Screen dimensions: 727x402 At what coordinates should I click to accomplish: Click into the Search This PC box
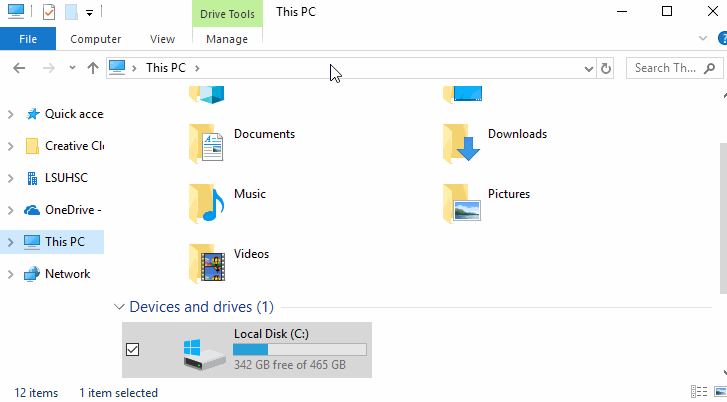tap(665, 68)
